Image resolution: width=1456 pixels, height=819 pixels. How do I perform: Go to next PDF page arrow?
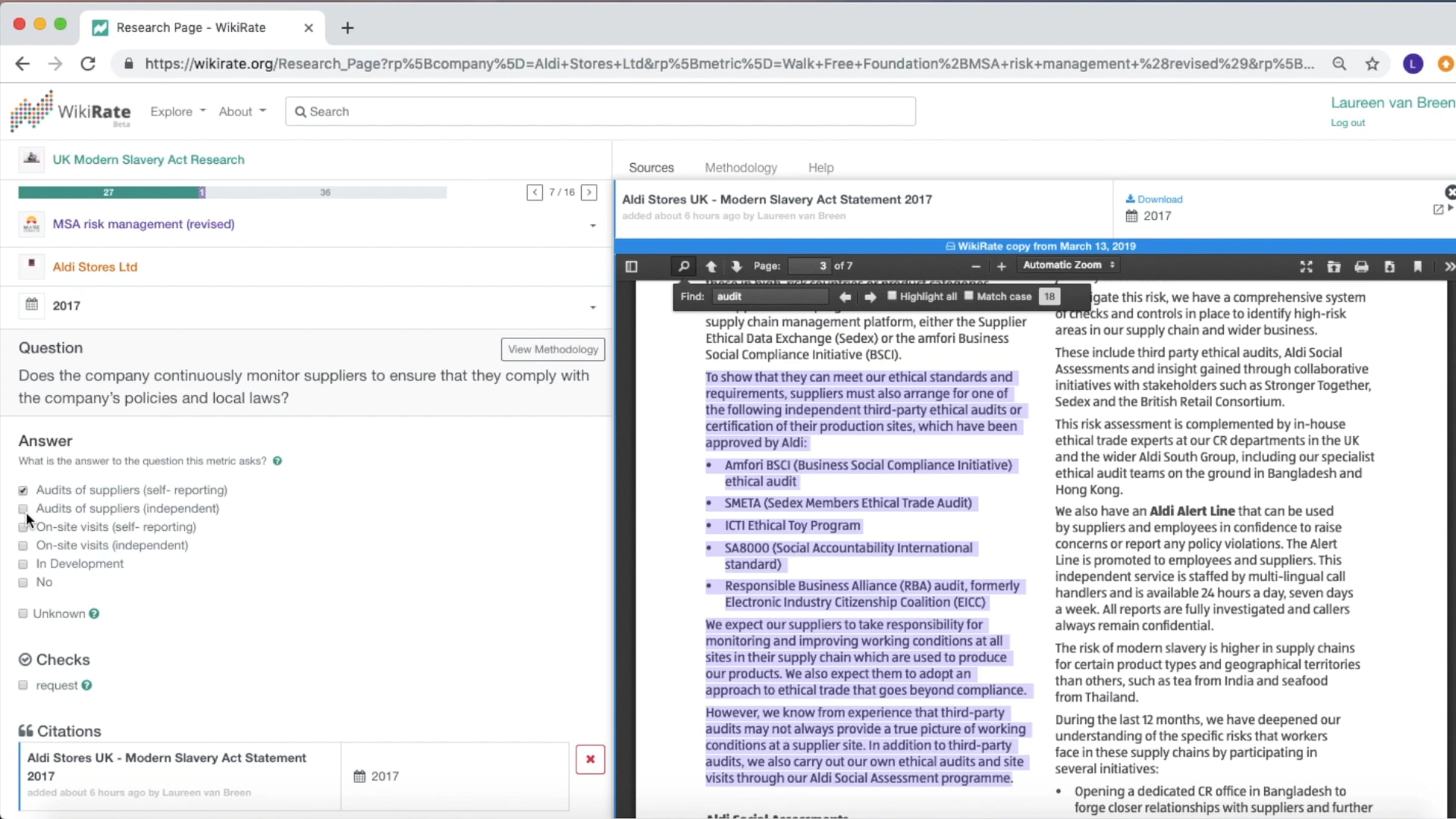(x=736, y=266)
